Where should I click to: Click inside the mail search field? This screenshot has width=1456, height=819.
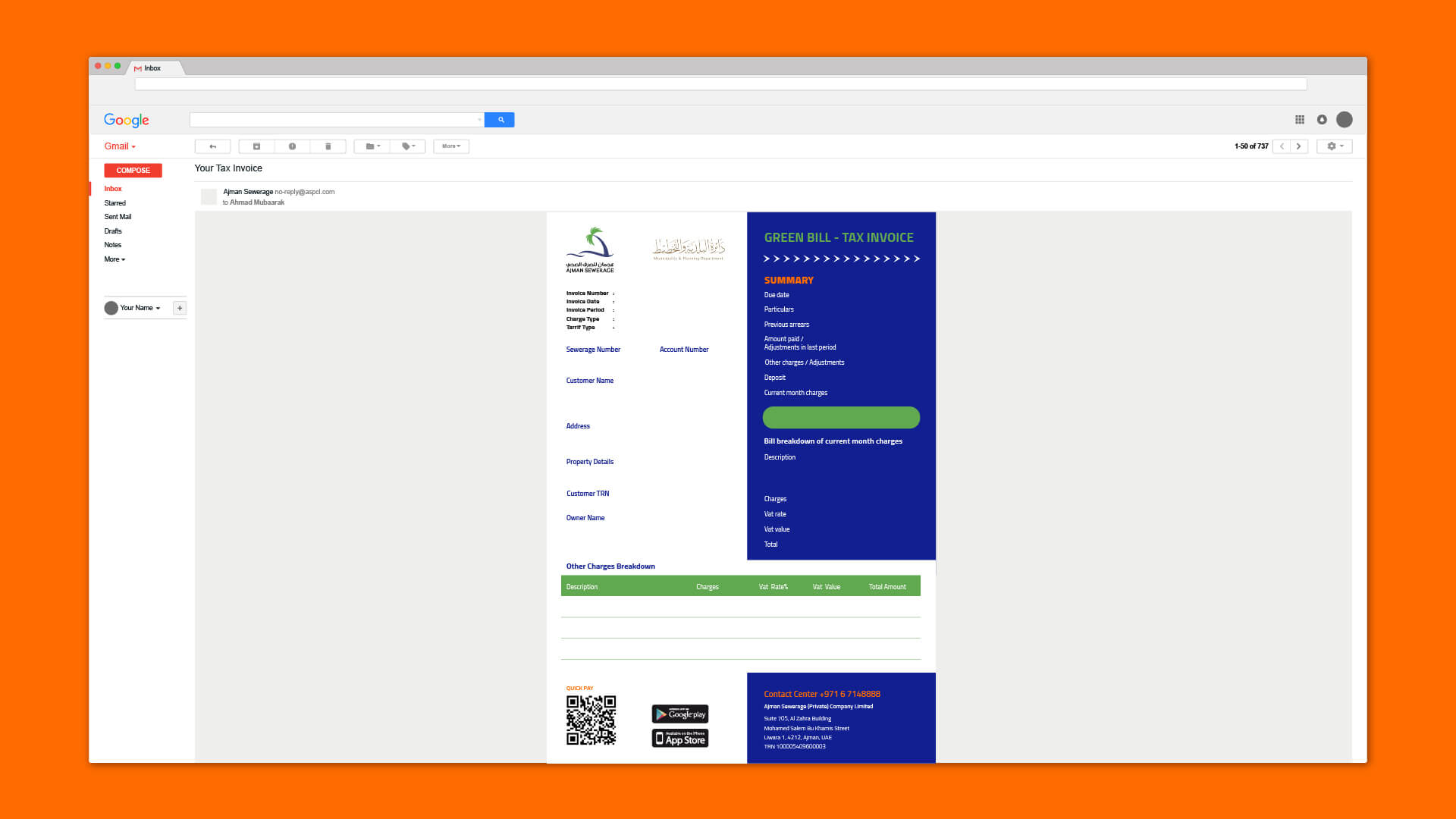pos(334,120)
